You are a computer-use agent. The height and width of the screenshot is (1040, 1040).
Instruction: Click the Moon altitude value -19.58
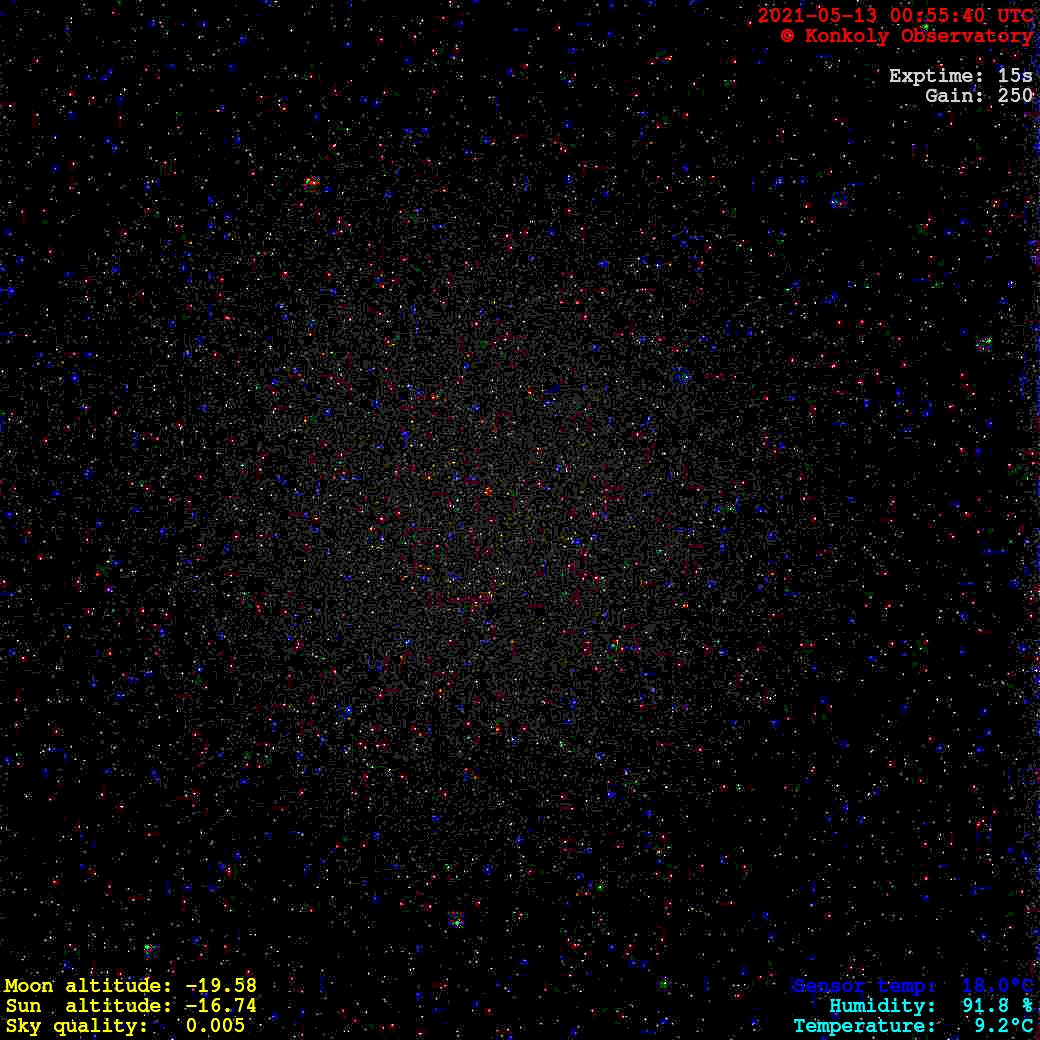[221, 986]
